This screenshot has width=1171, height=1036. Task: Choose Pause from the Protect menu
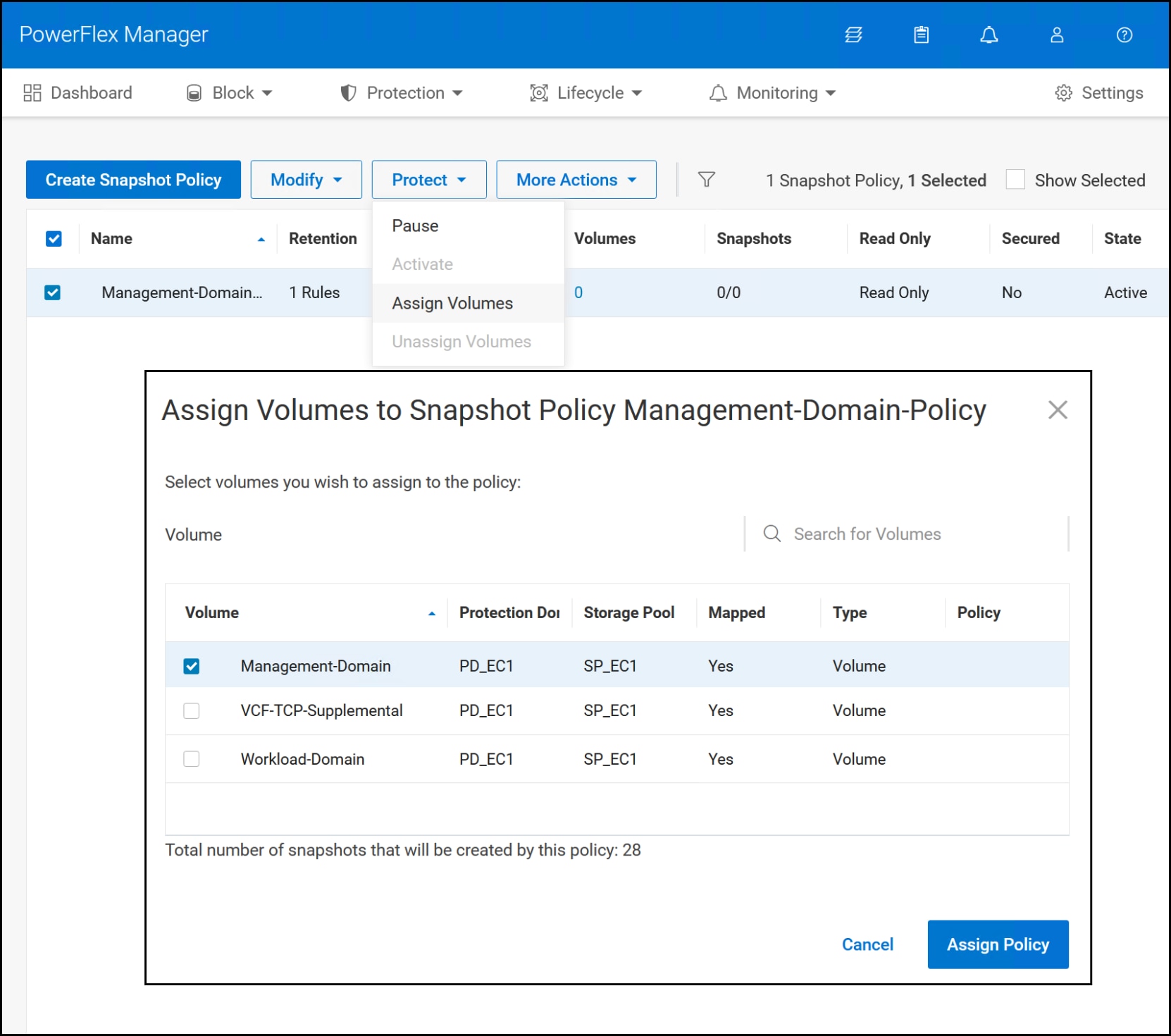468,226
